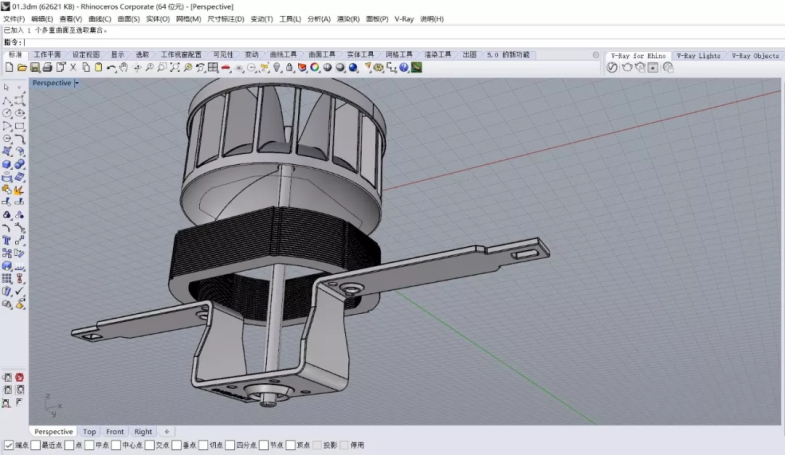
Task: Open the 可见性 toolbar tab
Action: pos(223,55)
